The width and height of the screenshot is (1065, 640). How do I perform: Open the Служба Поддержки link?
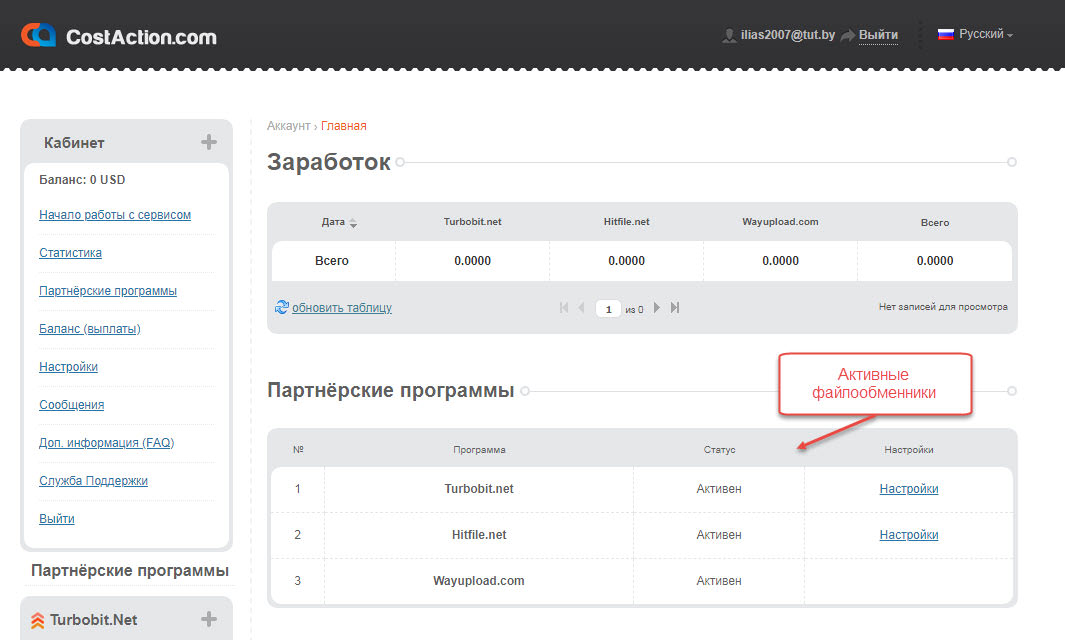tap(93, 481)
